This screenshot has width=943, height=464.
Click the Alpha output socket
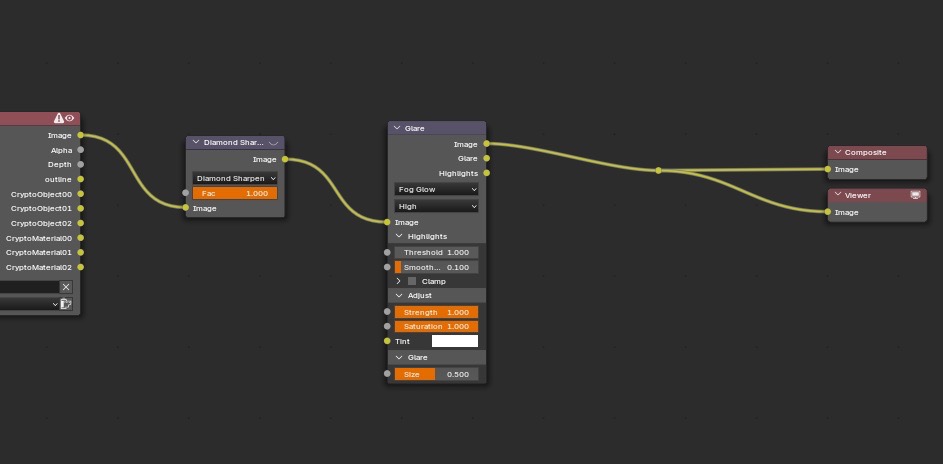(81, 150)
